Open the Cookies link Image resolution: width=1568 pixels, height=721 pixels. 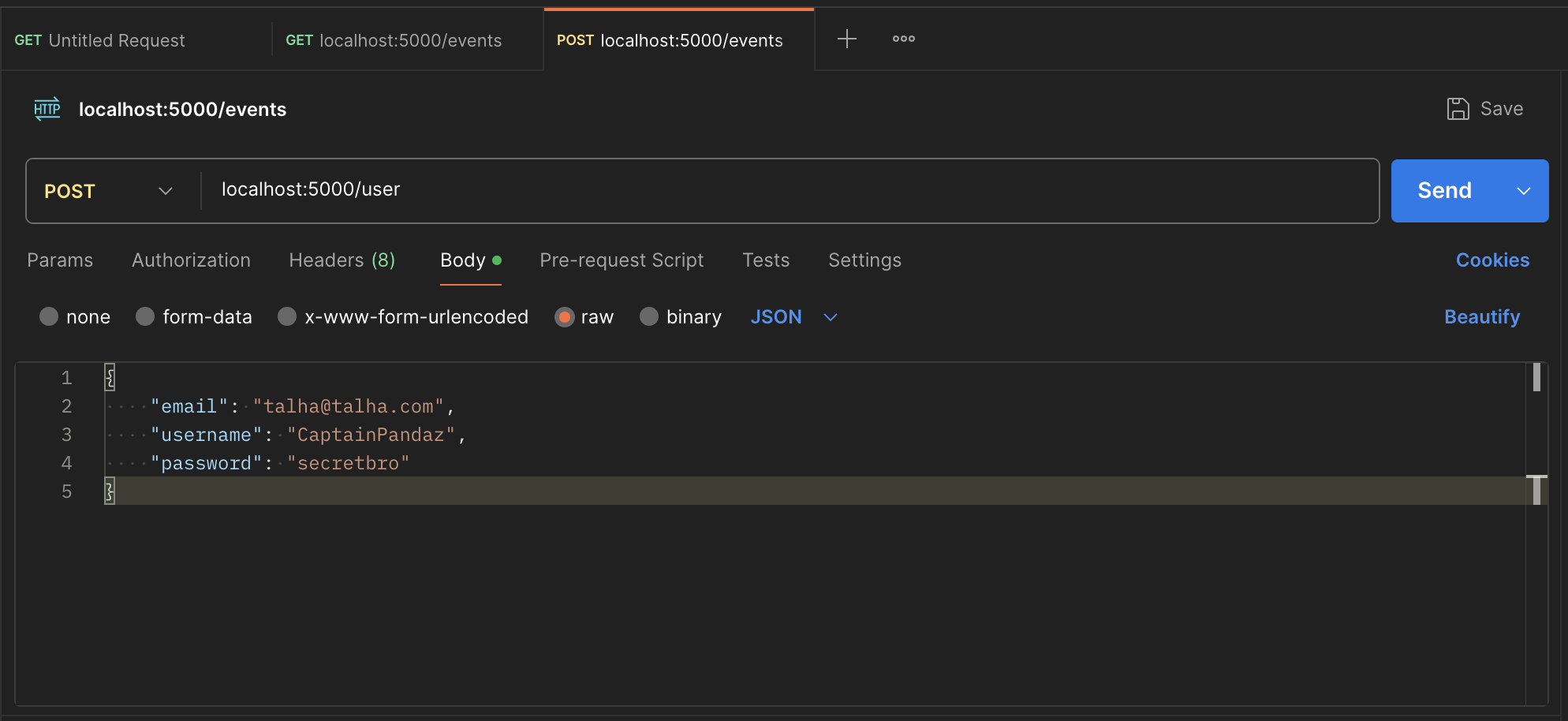[x=1491, y=260]
